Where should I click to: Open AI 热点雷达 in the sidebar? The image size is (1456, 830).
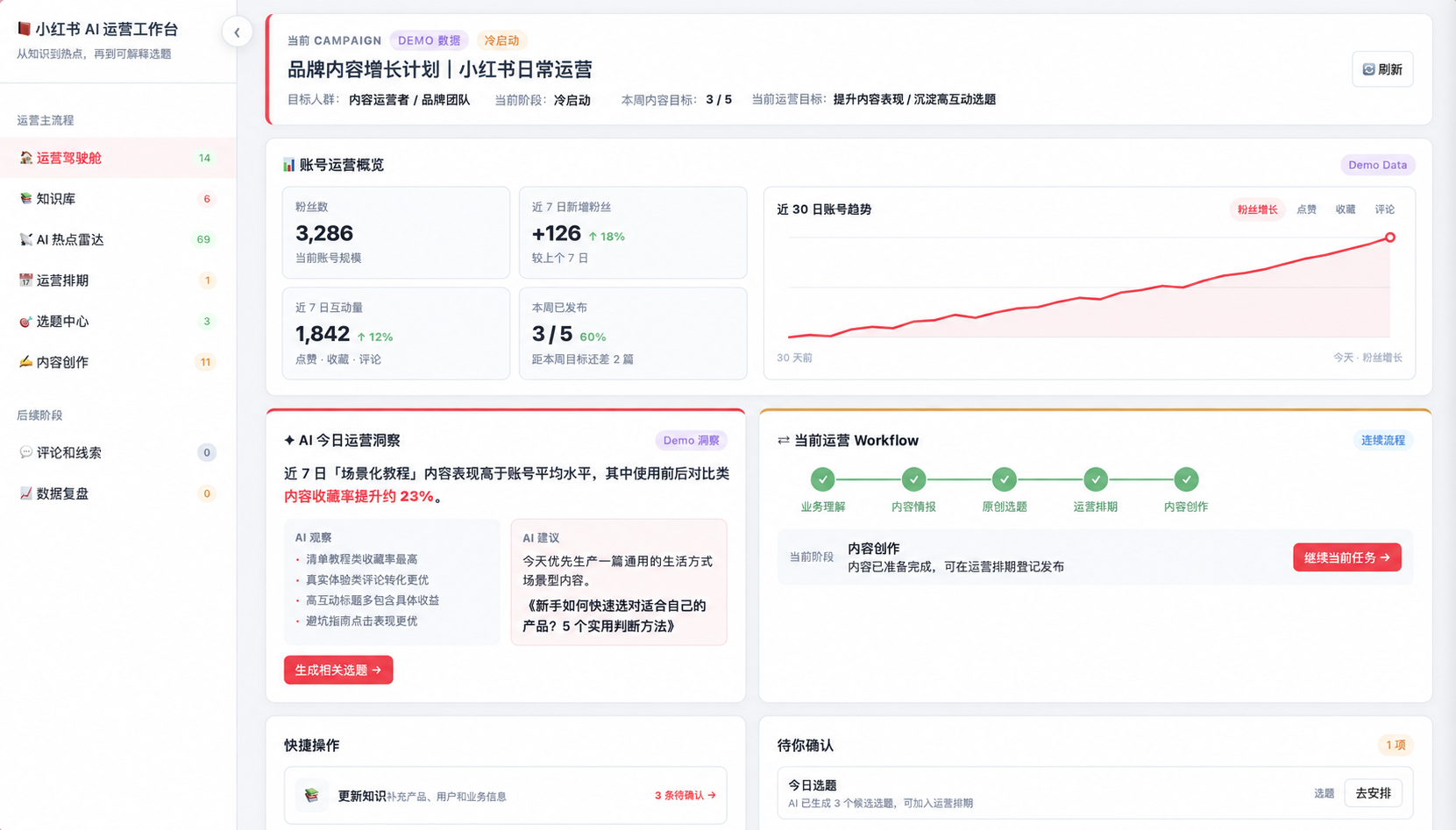coord(118,239)
